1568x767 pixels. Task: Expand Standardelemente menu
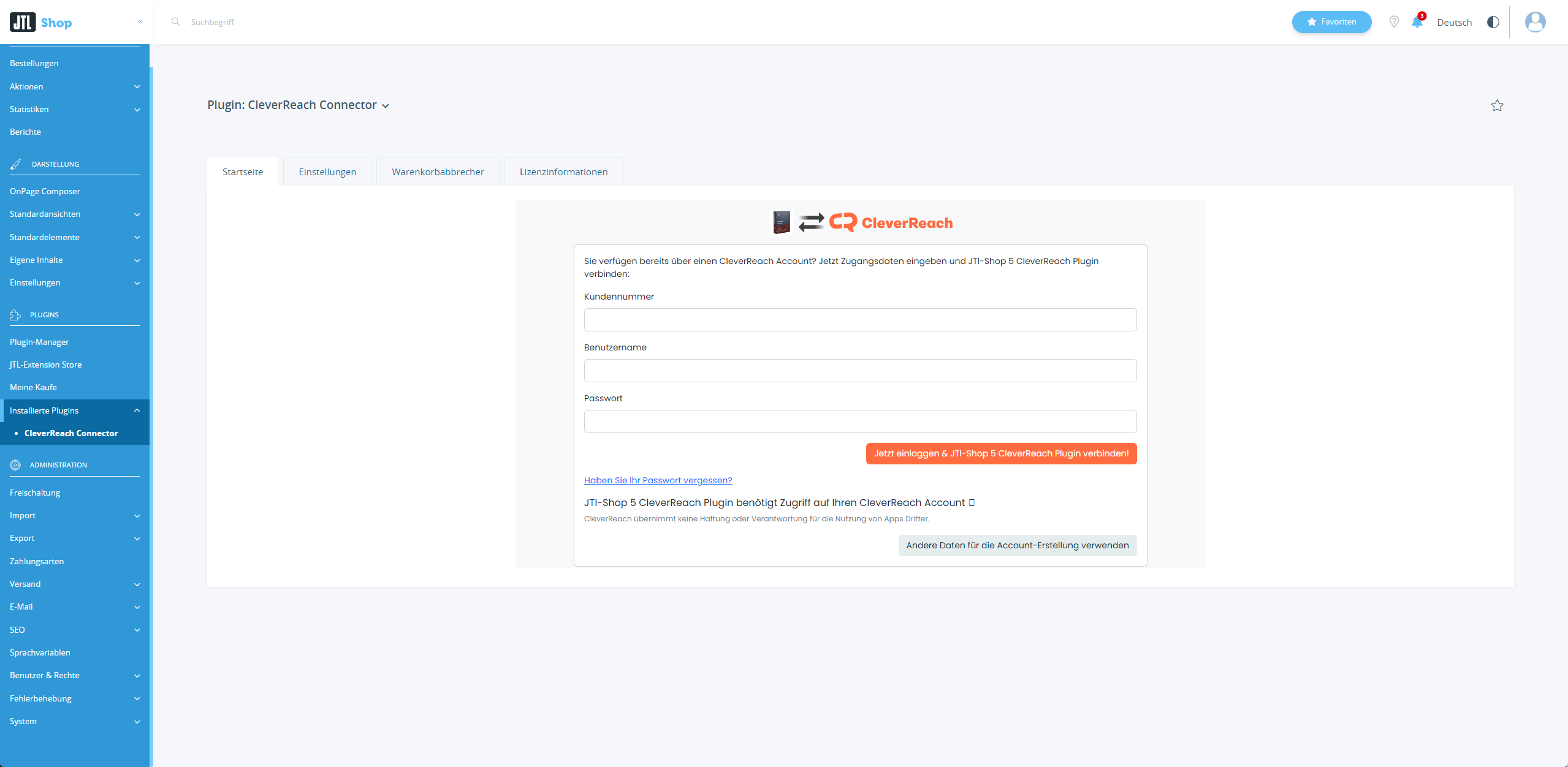(x=75, y=237)
